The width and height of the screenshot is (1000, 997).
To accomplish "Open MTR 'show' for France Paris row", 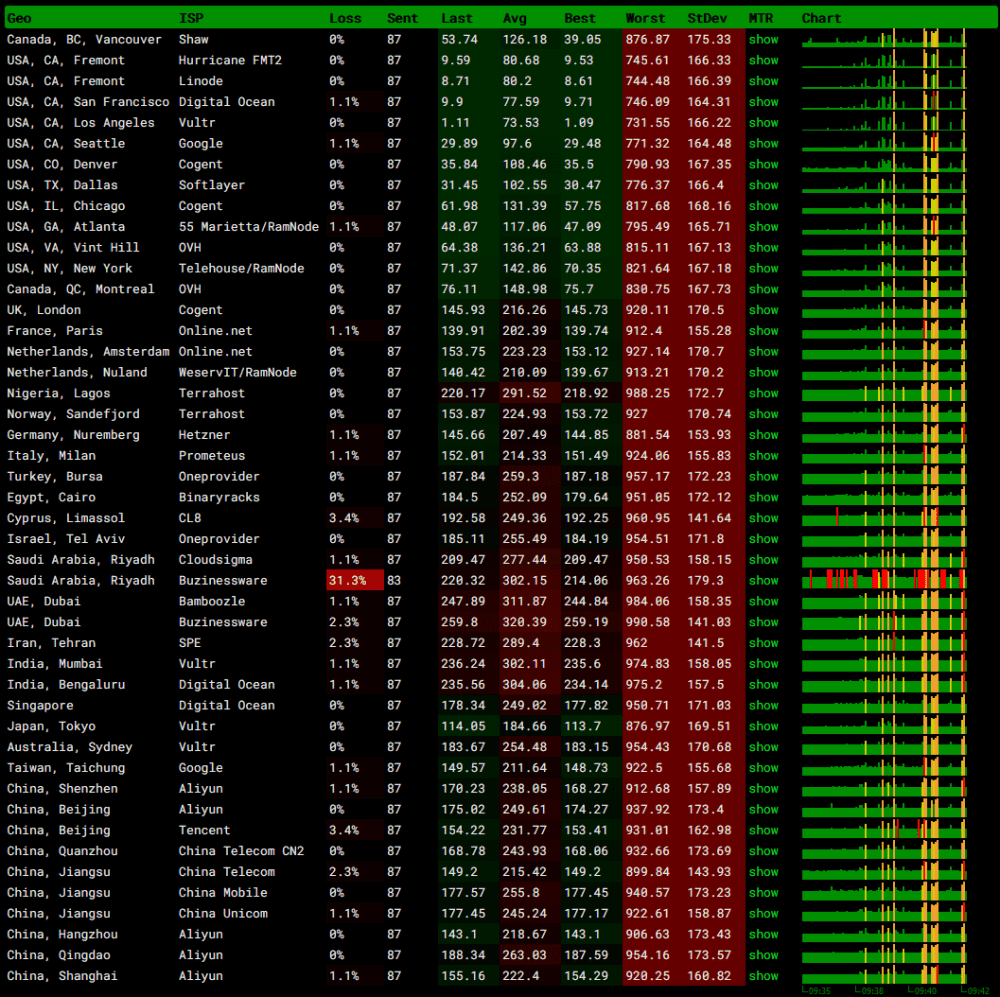I will (x=763, y=331).
